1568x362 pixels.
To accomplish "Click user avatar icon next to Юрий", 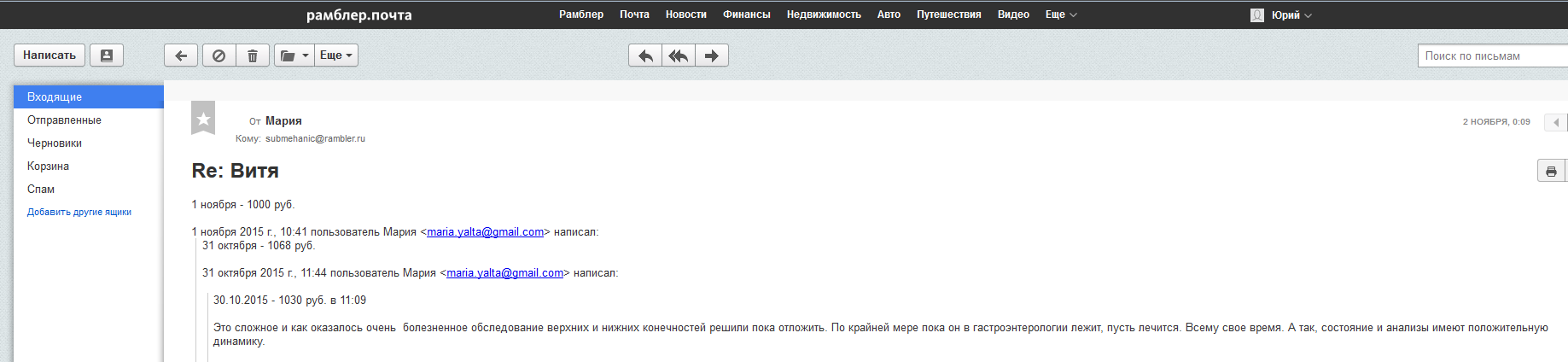I will coord(1257,15).
